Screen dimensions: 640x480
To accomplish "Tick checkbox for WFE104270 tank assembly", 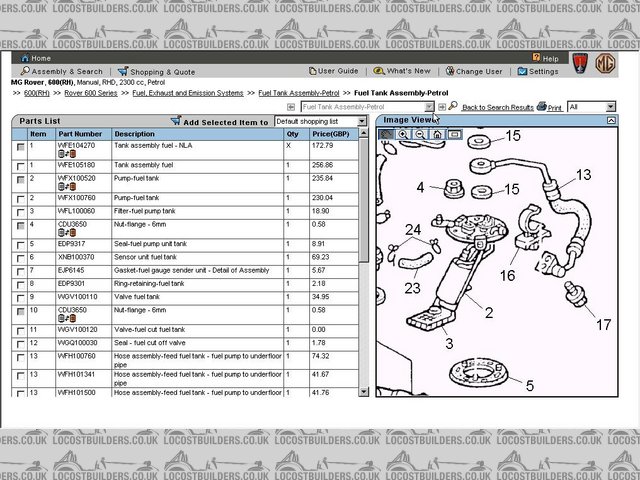I will coord(20,147).
